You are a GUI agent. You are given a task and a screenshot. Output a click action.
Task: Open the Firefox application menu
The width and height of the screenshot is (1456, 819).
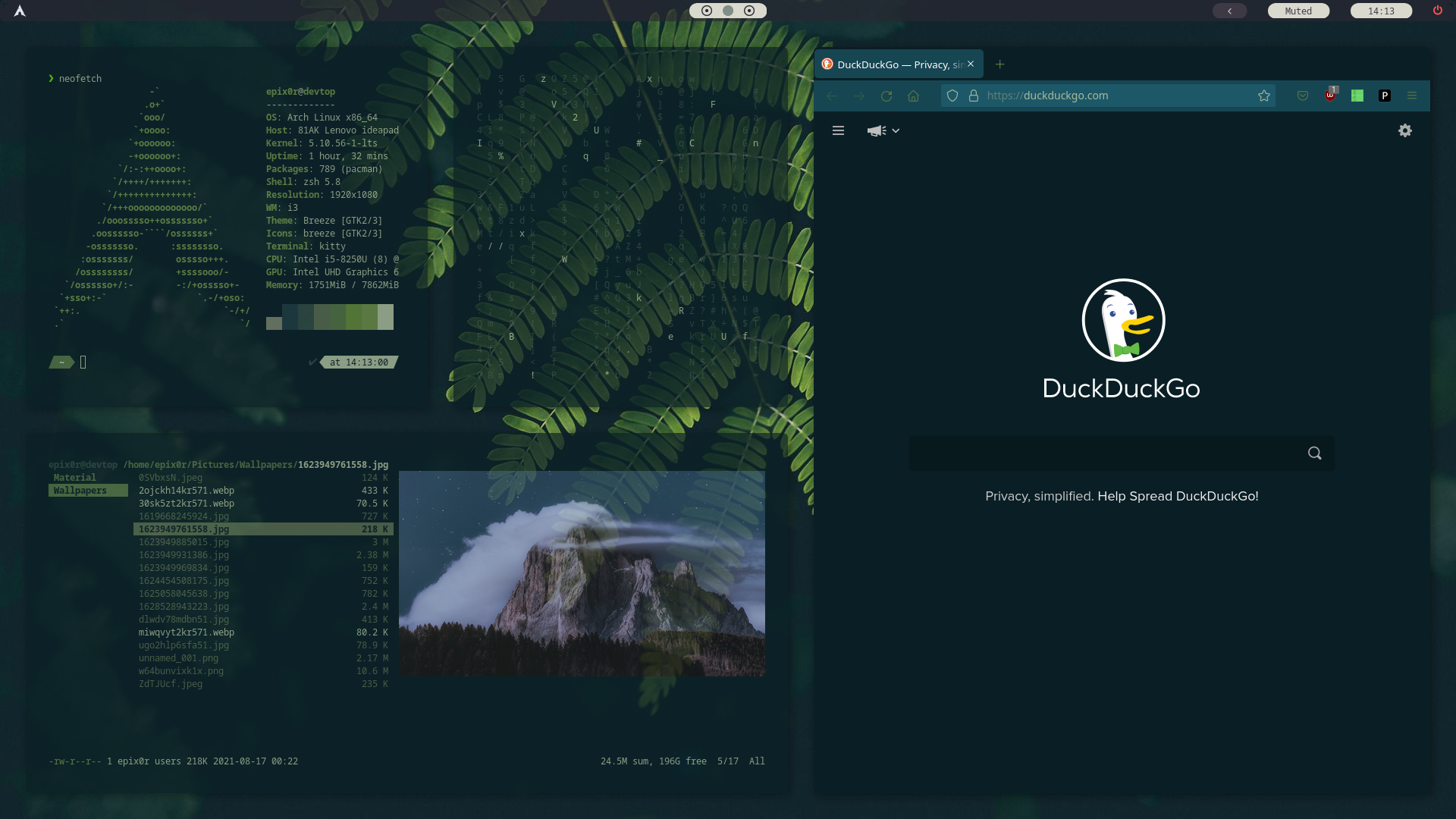click(1412, 96)
